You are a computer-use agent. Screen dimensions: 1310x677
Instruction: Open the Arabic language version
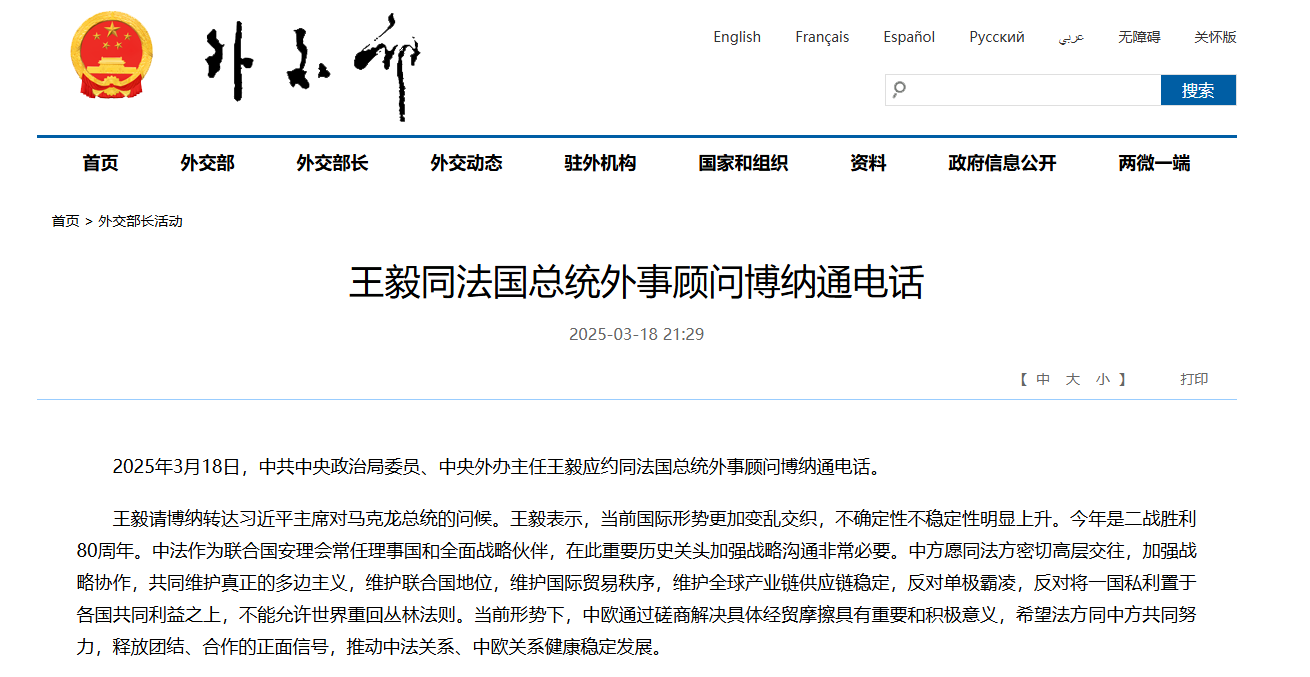click(x=1071, y=37)
